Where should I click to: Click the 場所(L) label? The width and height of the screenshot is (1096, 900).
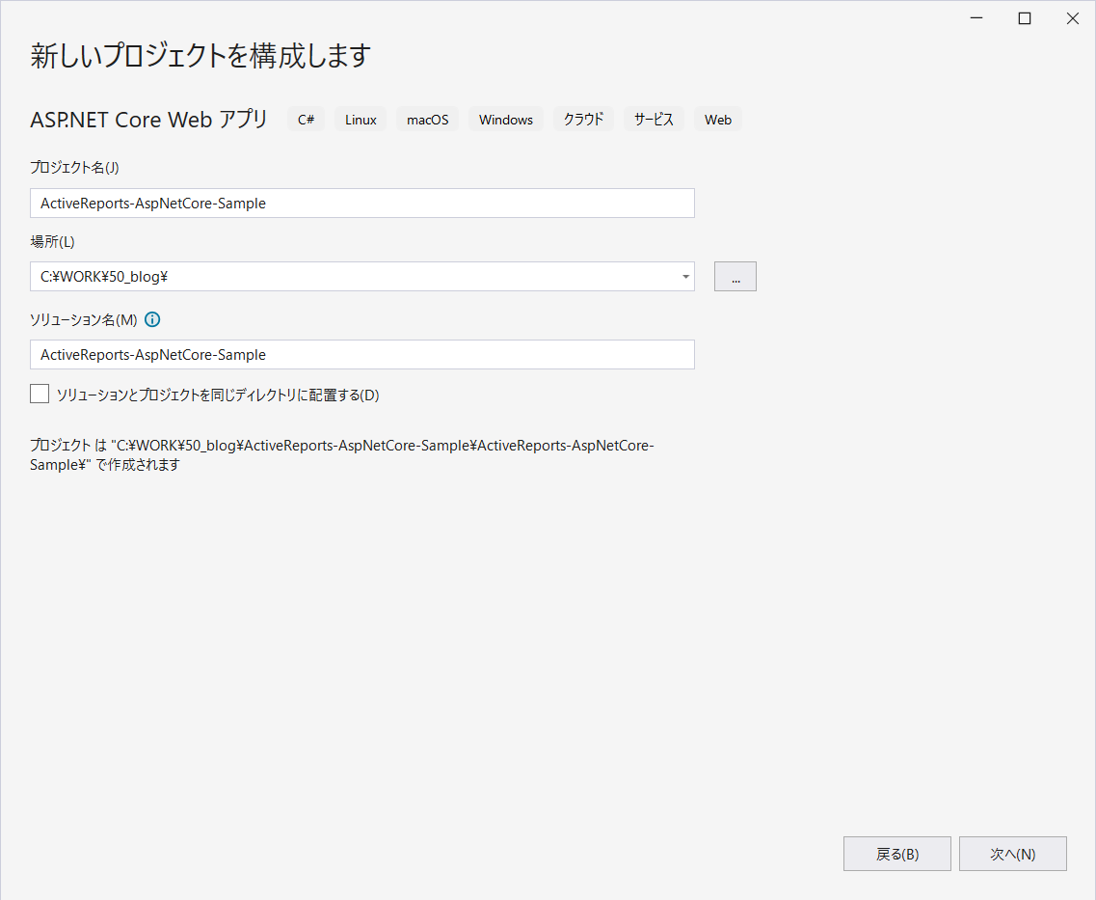click(52, 242)
